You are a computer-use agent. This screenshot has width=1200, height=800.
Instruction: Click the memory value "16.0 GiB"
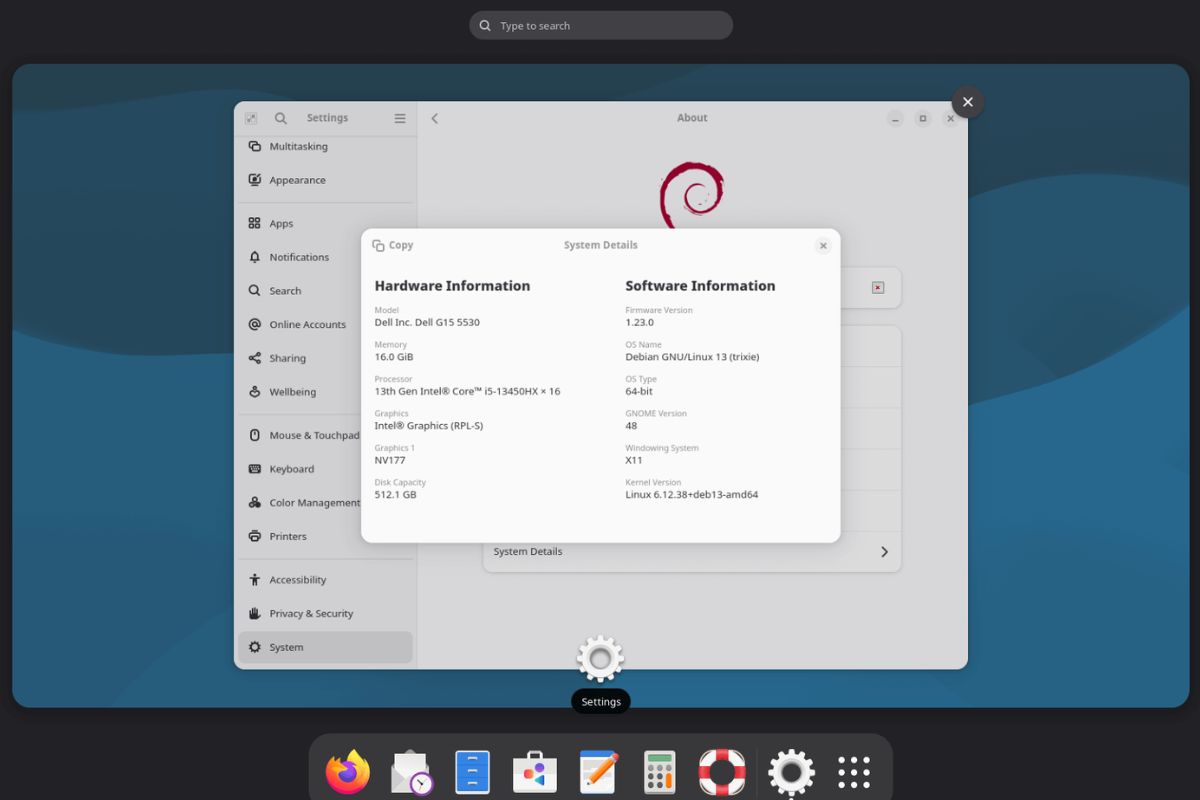coord(394,357)
